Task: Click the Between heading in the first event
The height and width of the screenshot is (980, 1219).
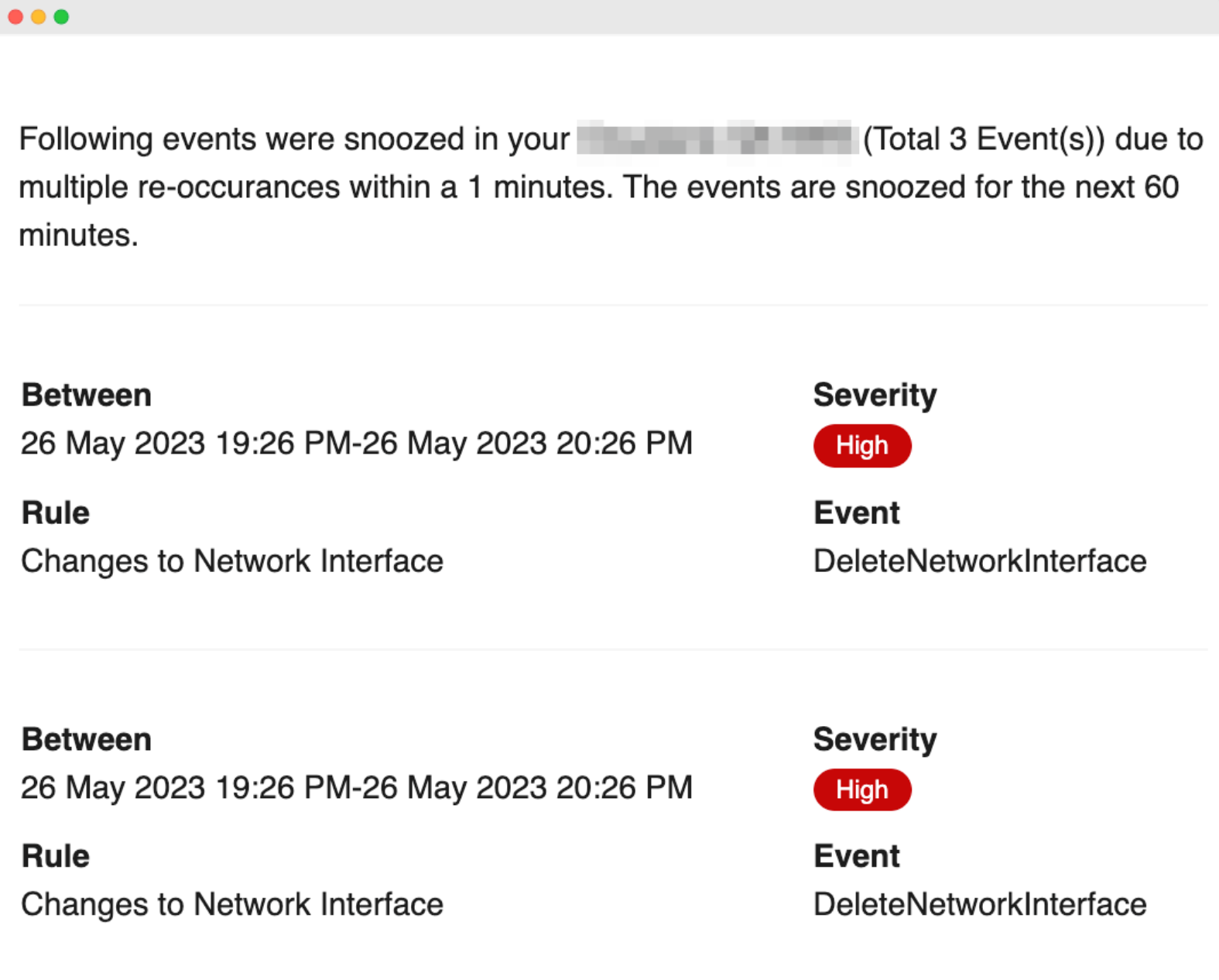Action: [86, 395]
